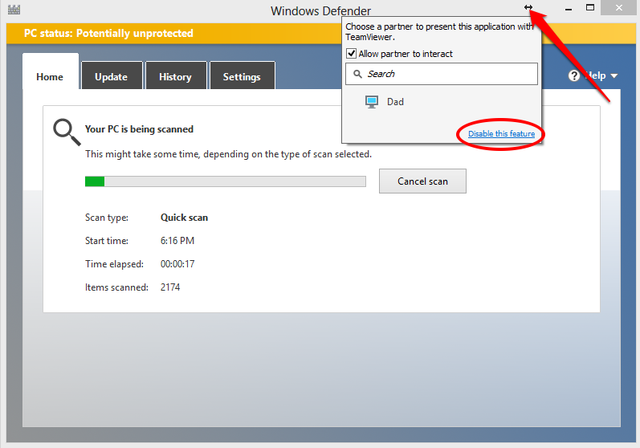Expand the Help dropdown arrow
This screenshot has width=640, height=448.
click(614, 76)
